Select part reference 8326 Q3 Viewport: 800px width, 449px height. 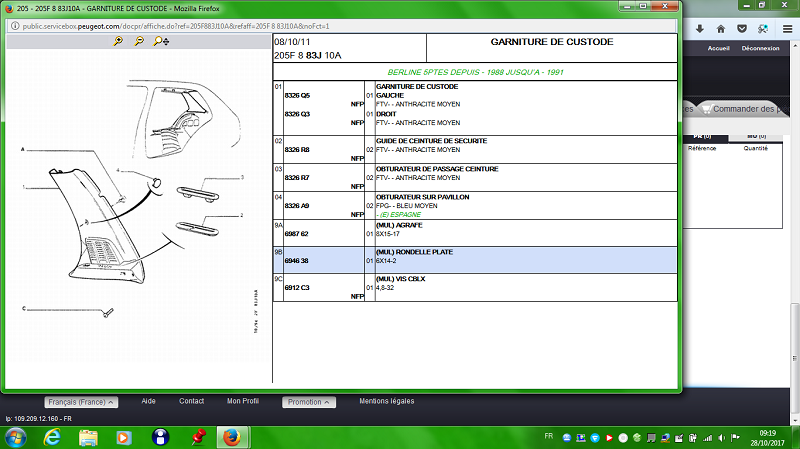(x=297, y=114)
